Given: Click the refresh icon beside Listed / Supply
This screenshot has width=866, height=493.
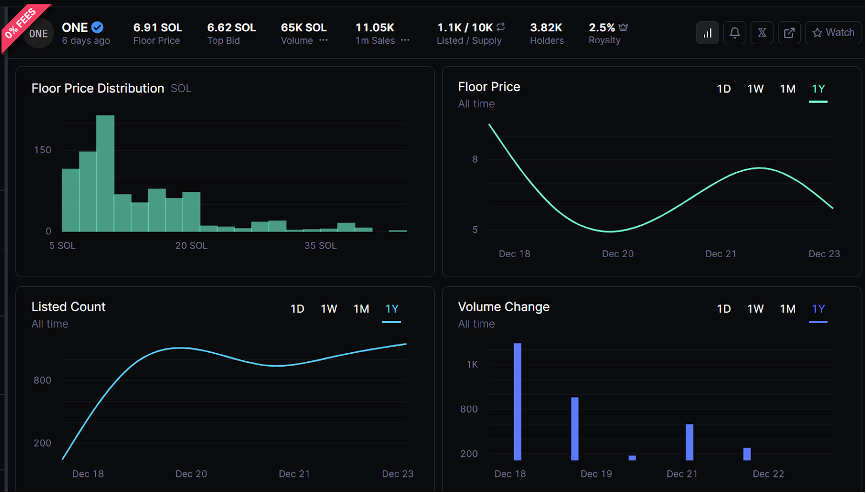Looking at the screenshot, I should (x=500, y=27).
